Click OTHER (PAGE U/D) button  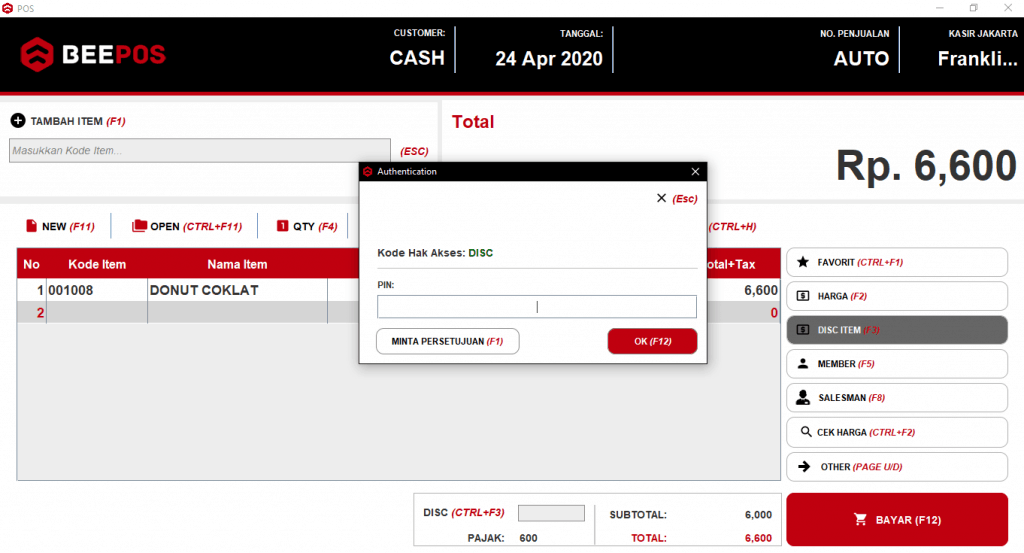(x=897, y=467)
